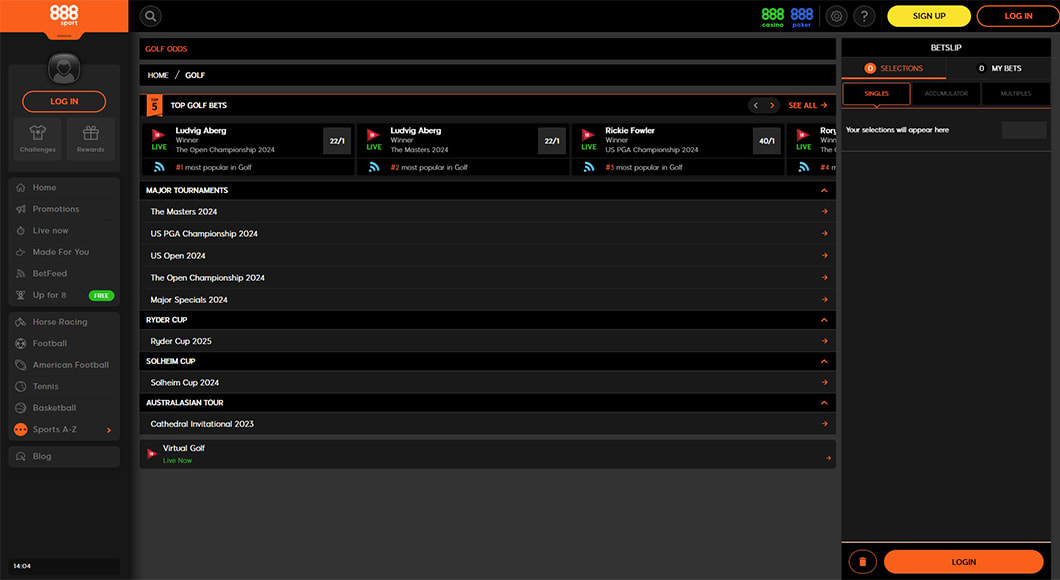Switch to MY BETS tab
Viewport: 1060px width, 580px height.
[x=998, y=68]
